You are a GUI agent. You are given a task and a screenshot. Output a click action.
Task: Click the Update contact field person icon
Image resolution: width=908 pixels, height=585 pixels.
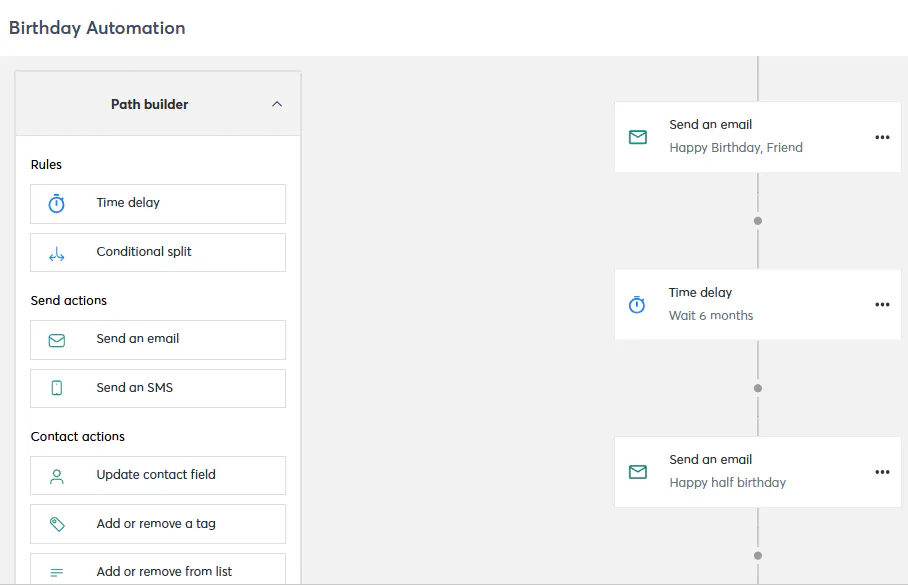tap(57, 476)
